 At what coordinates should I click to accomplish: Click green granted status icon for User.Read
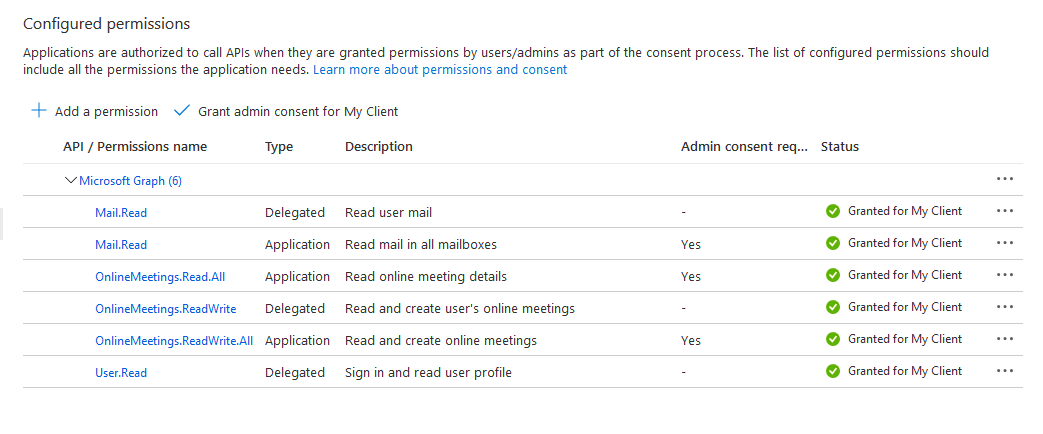point(832,371)
